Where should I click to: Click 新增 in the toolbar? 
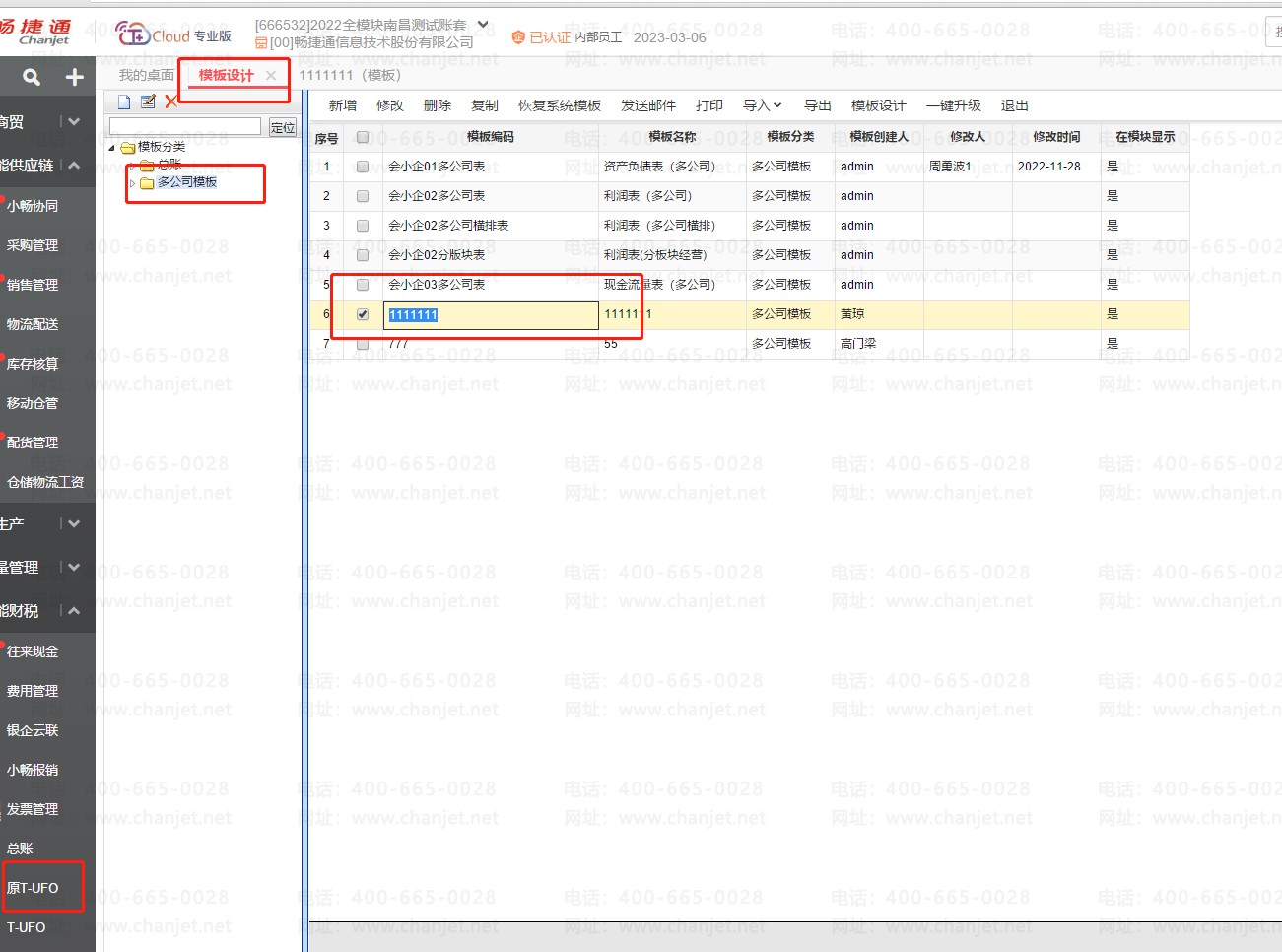343,105
